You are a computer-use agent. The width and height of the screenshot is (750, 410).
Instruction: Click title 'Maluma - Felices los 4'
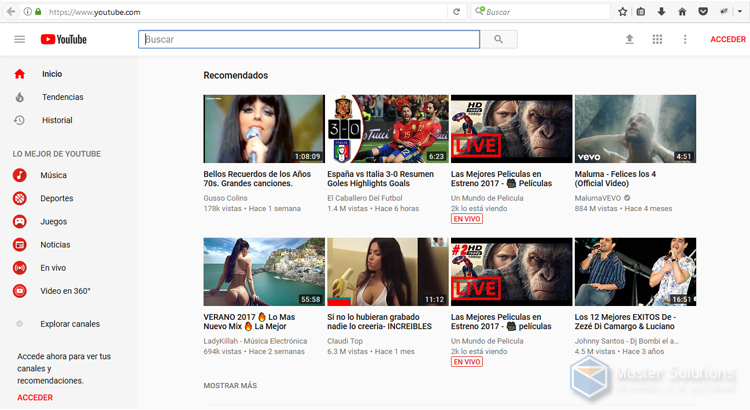pos(615,178)
